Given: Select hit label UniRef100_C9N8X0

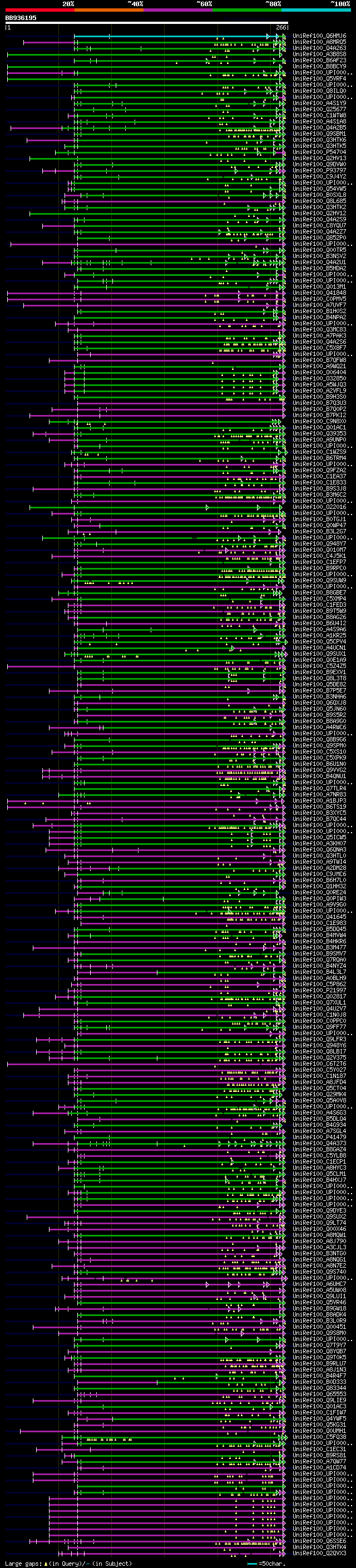Looking at the screenshot, I should [x=319, y=421].
